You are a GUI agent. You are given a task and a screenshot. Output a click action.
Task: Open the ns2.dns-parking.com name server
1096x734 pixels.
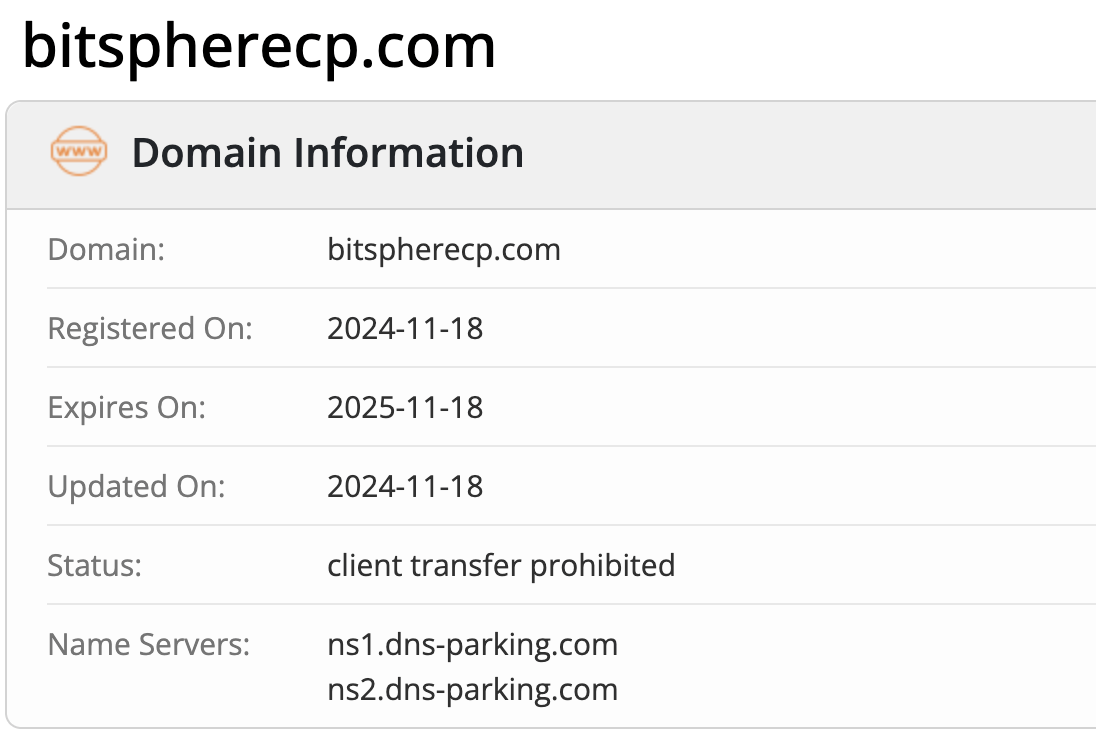pyautogui.click(x=472, y=689)
